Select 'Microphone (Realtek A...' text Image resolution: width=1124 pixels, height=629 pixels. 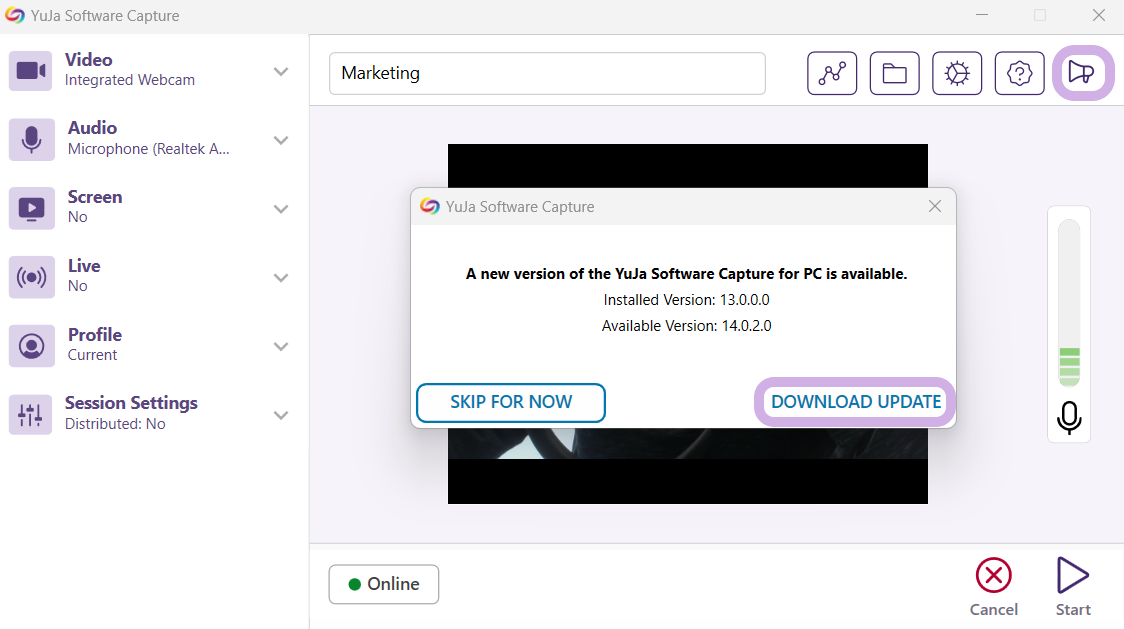(x=148, y=149)
